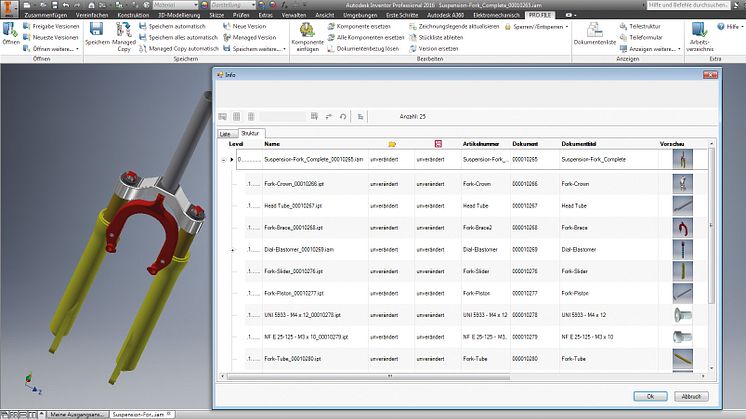Expand the Dial-Elastomer assembly row
Screen dimensions: 746x419
233,250
